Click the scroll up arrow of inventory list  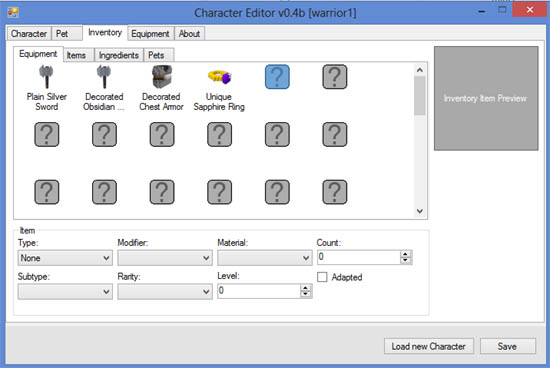[x=420, y=70]
